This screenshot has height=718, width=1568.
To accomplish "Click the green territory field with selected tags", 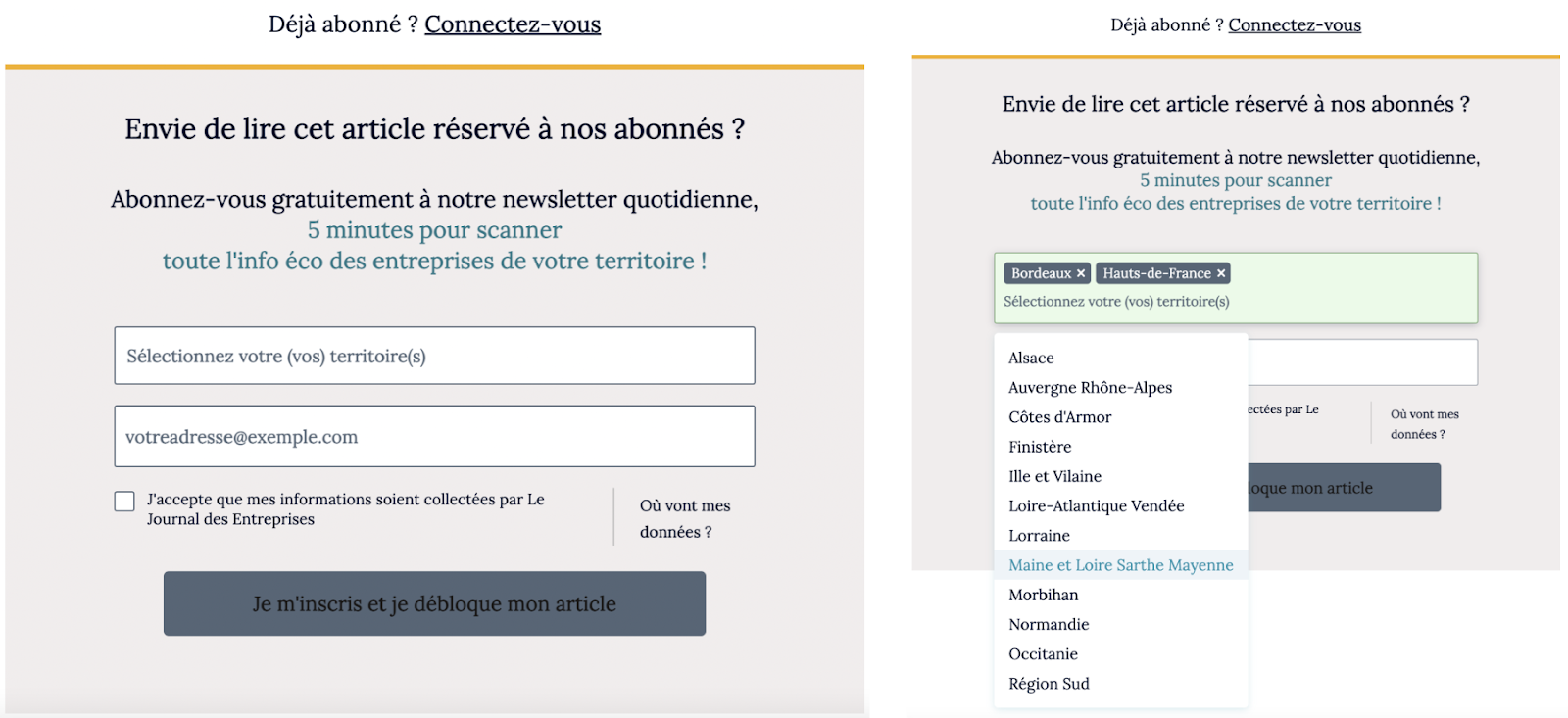I will [1236, 288].
